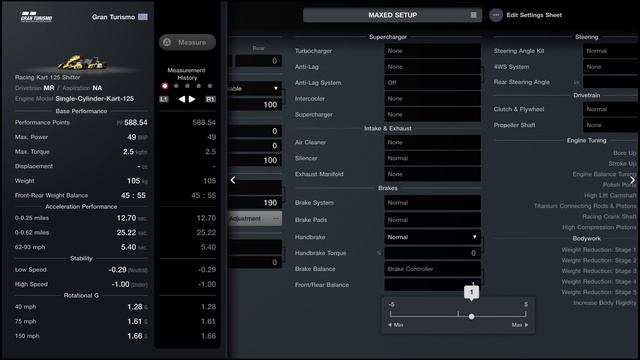The image size is (640, 360).
Task: Click the Measure button
Action: pos(187,42)
